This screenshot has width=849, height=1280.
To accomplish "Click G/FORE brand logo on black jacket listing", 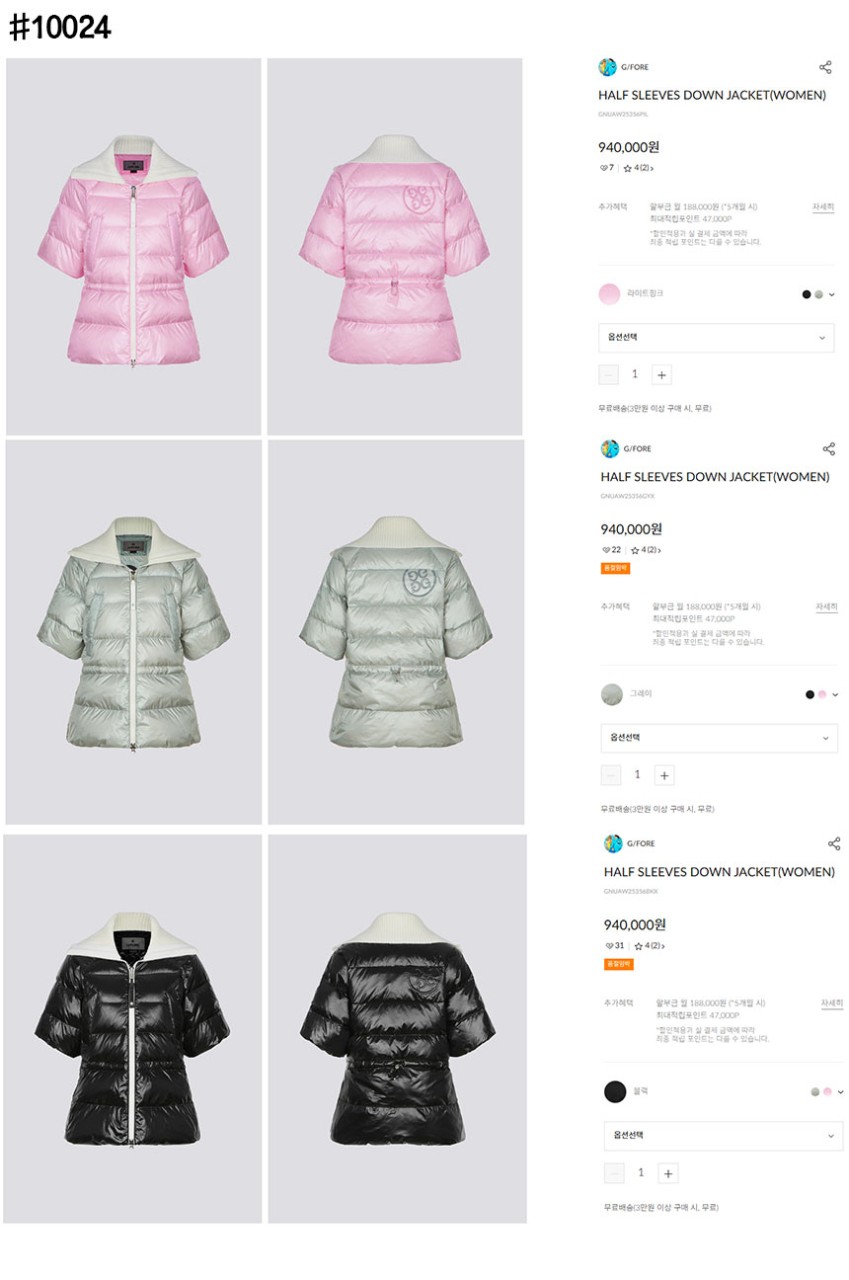I will [x=613, y=844].
